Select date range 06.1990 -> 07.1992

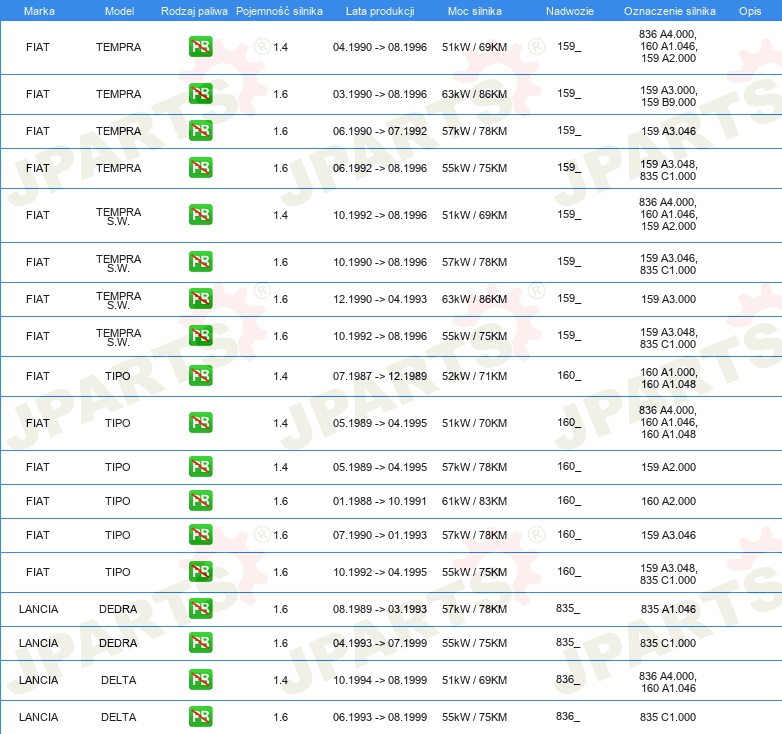380,131
